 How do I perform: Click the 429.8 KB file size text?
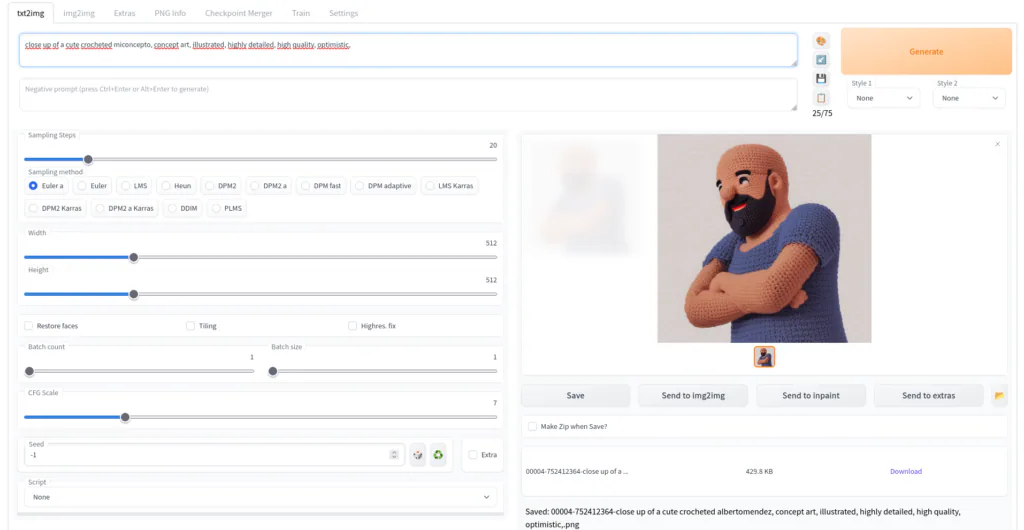click(x=759, y=471)
